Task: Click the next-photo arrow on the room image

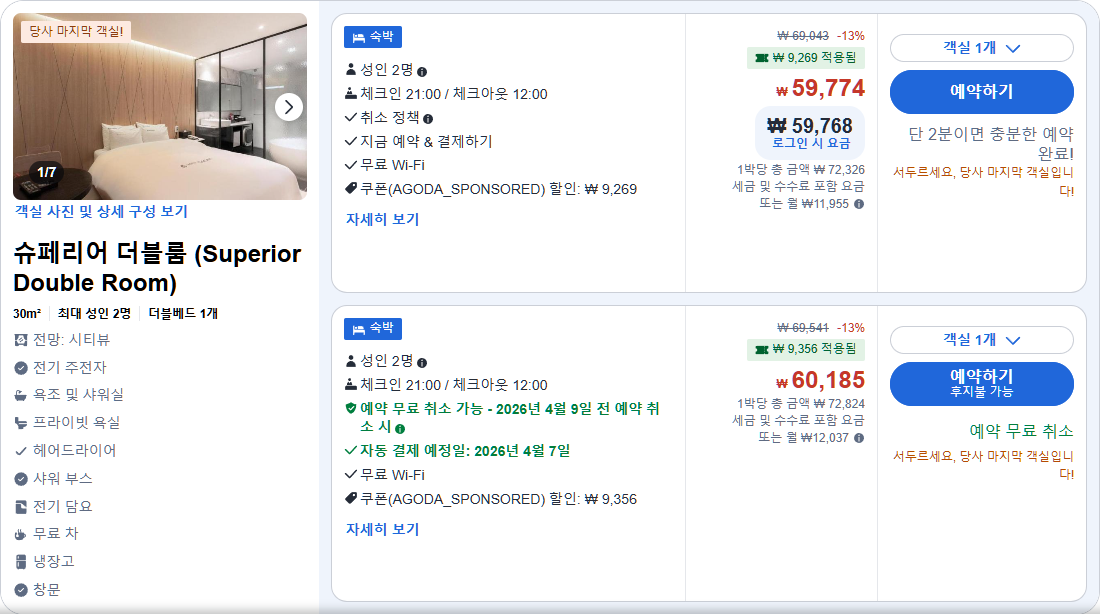Action: click(290, 106)
